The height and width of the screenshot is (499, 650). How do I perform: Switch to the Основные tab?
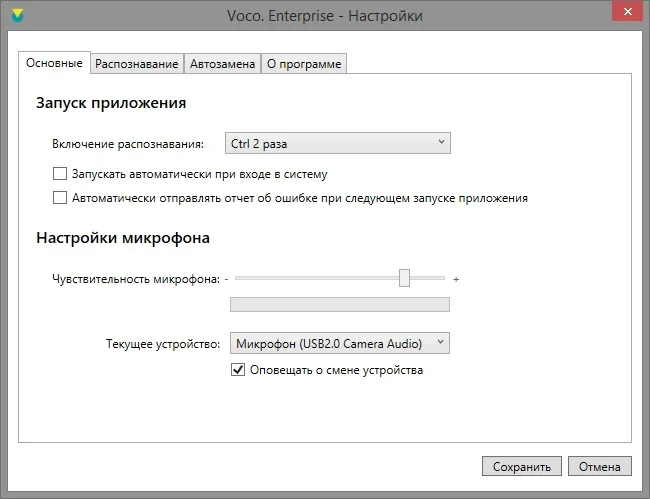(x=54, y=63)
